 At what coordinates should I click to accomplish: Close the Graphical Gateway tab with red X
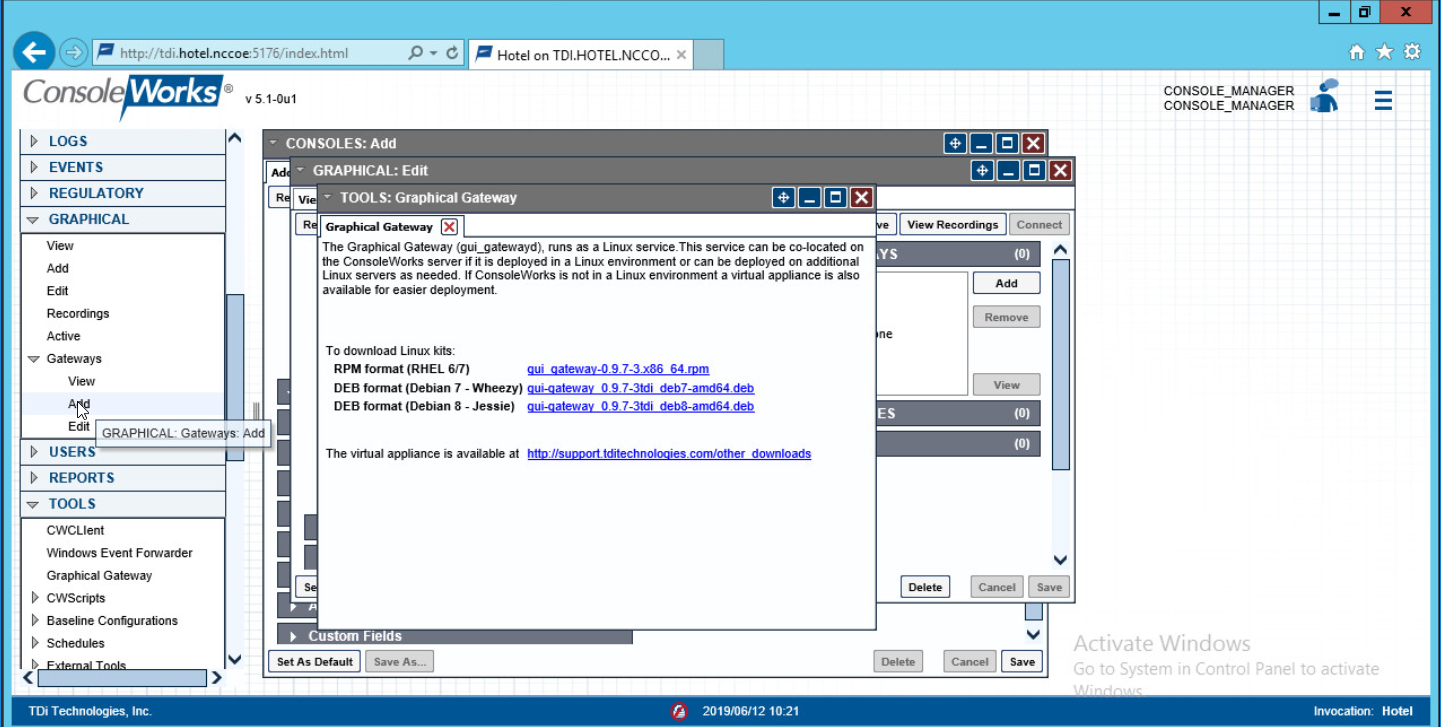[450, 227]
